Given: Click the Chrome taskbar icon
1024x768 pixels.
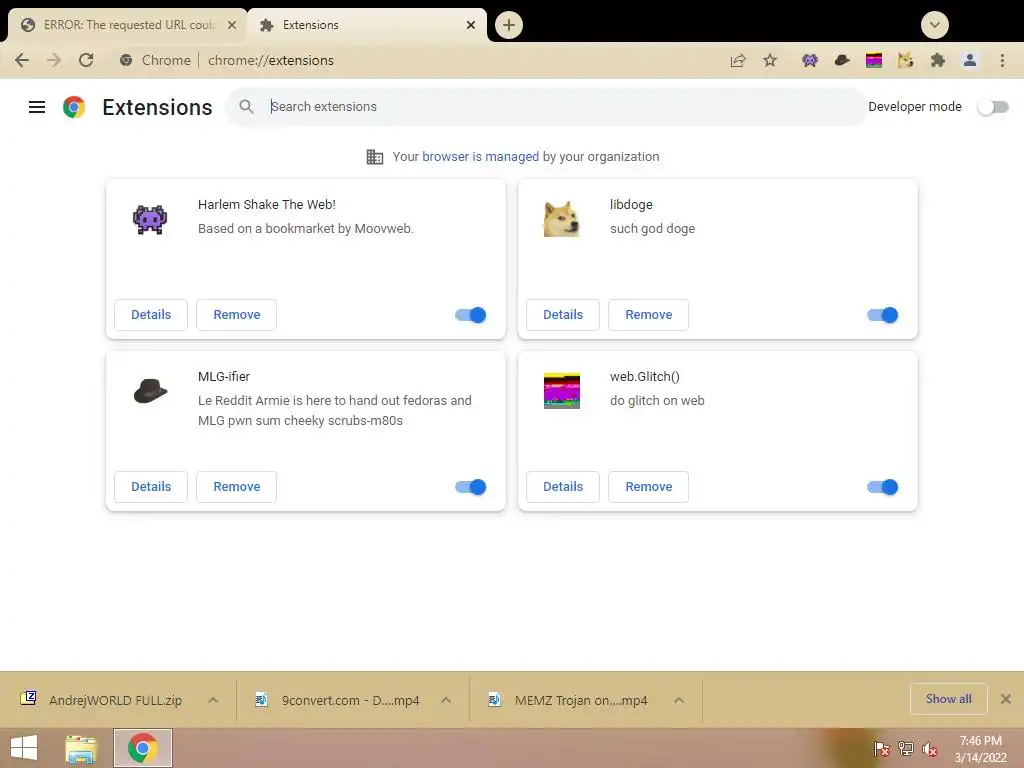Looking at the screenshot, I should coord(143,748).
